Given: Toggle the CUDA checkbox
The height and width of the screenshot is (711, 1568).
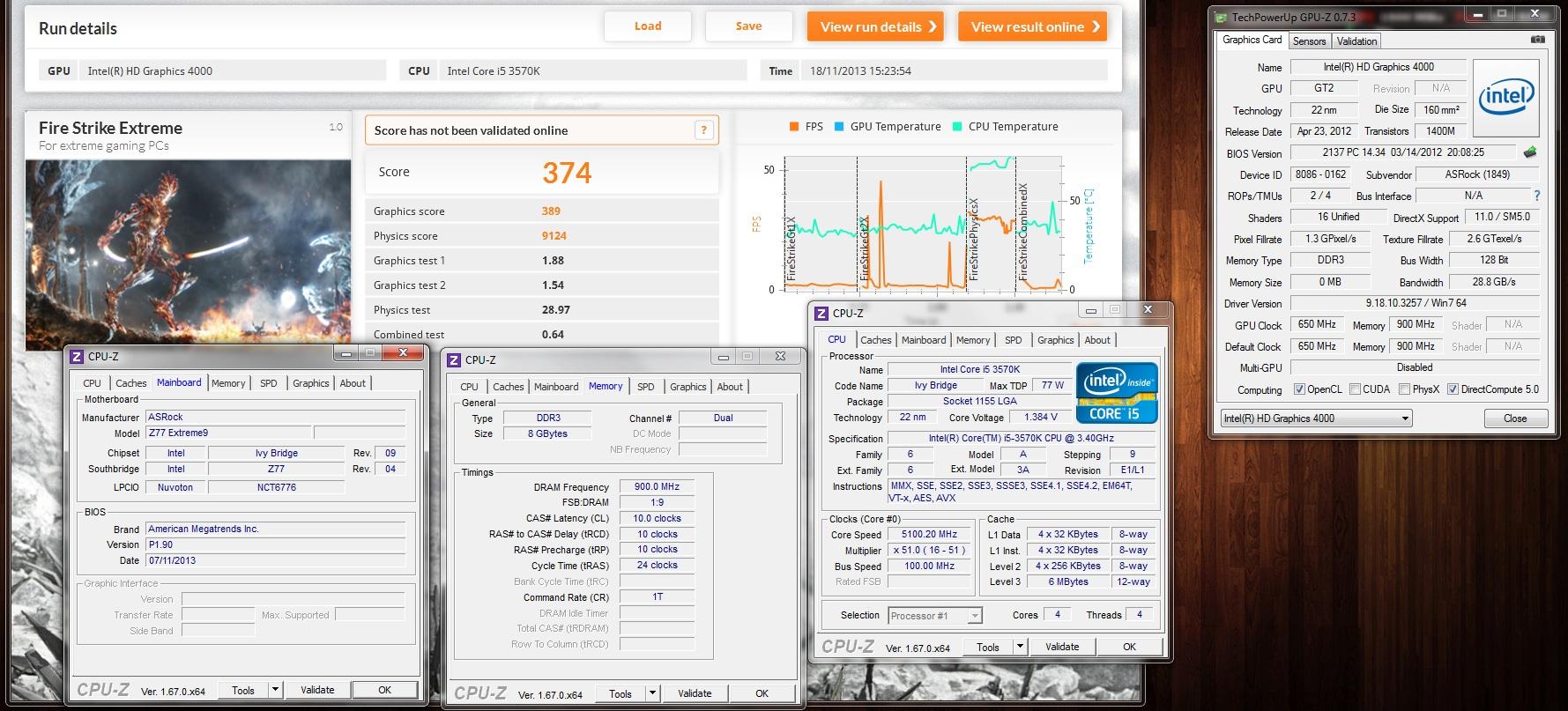Looking at the screenshot, I should pos(1355,389).
